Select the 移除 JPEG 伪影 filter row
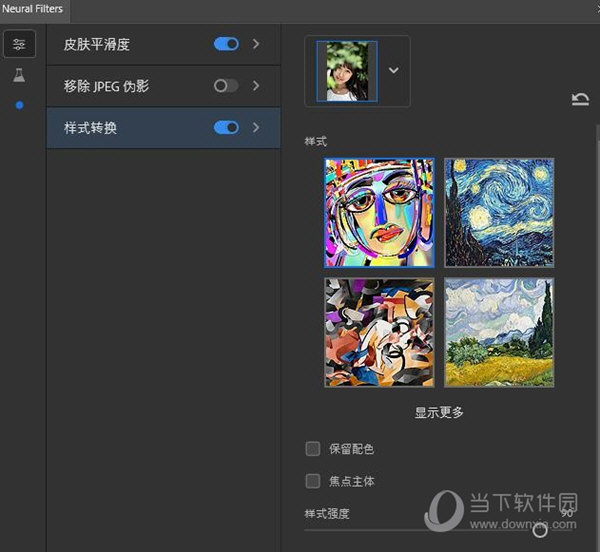This screenshot has width=600, height=552. (x=163, y=86)
